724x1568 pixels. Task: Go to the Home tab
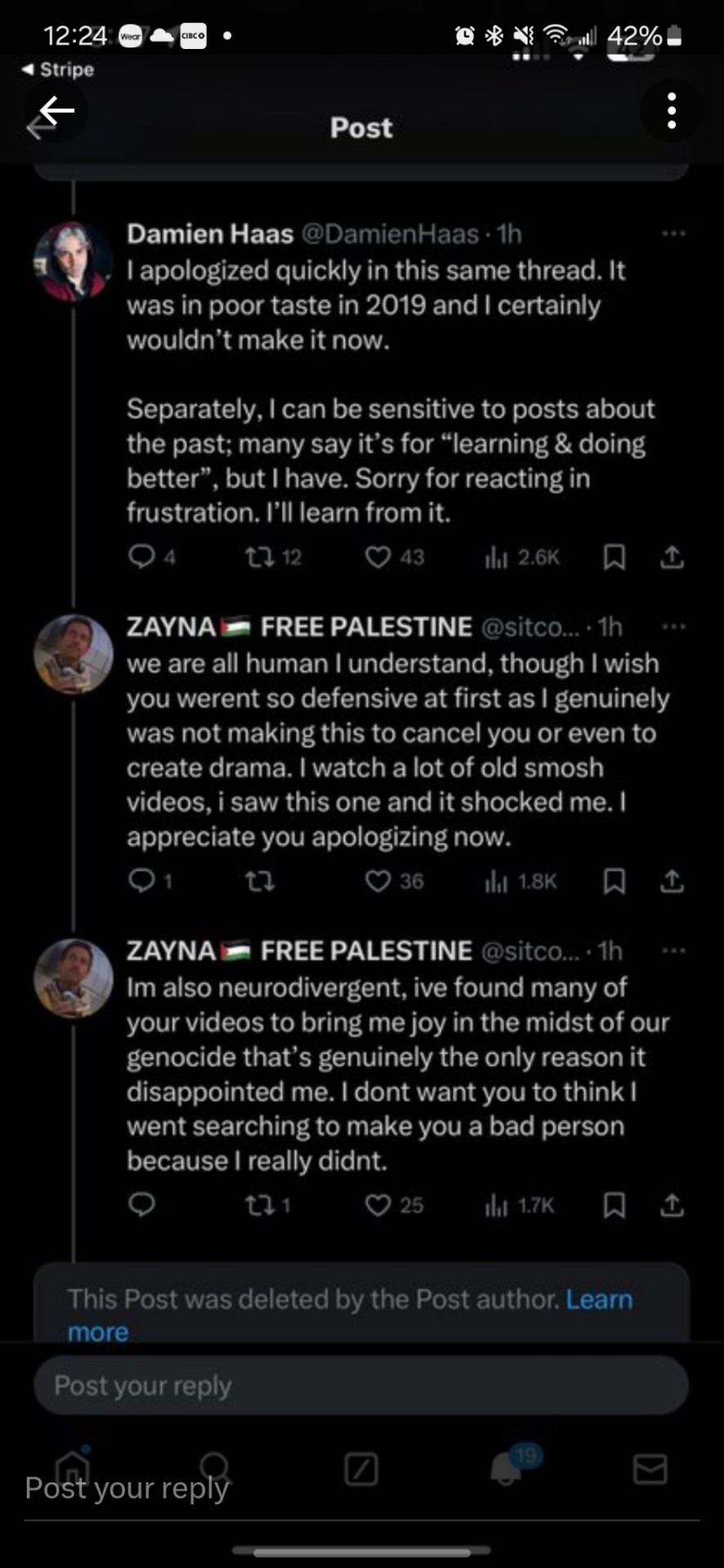tap(73, 1469)
